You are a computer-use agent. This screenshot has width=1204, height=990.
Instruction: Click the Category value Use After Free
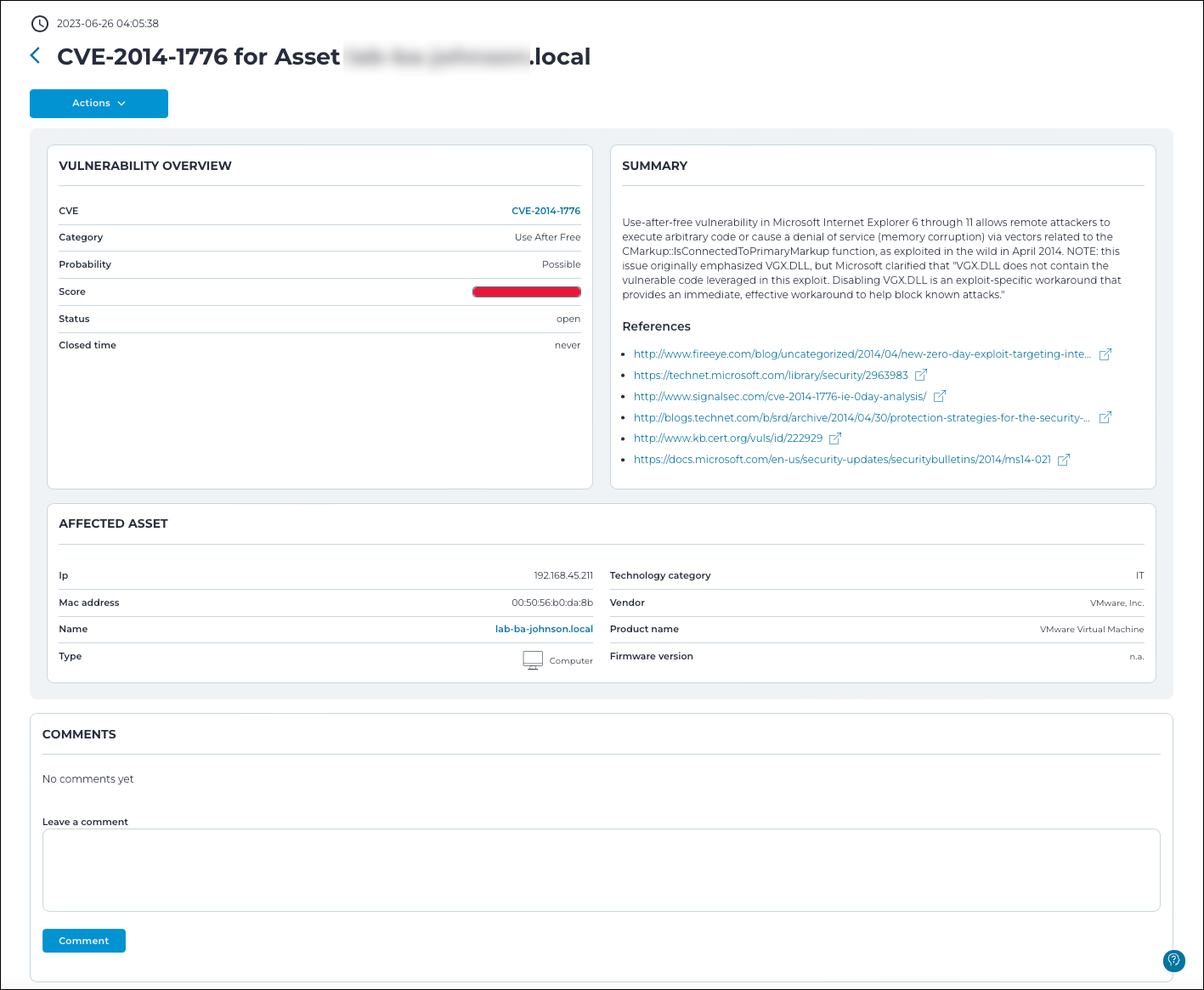pos(548,237)
